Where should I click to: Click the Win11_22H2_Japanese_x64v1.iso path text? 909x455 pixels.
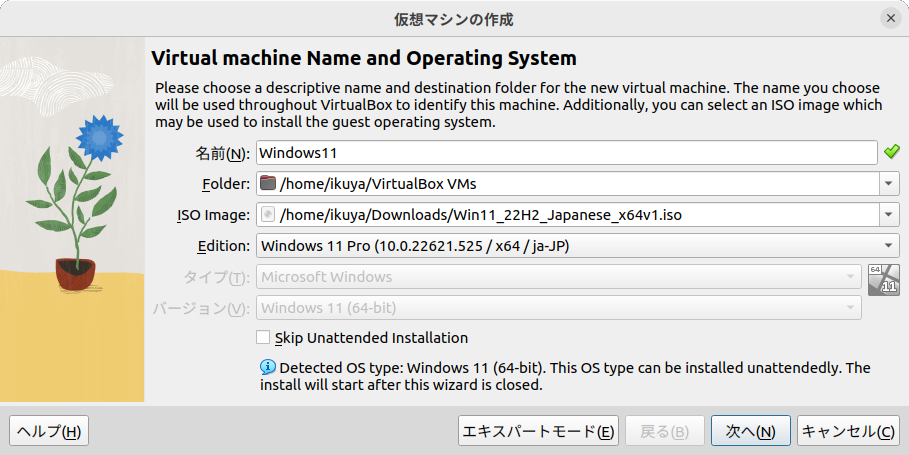481,215
